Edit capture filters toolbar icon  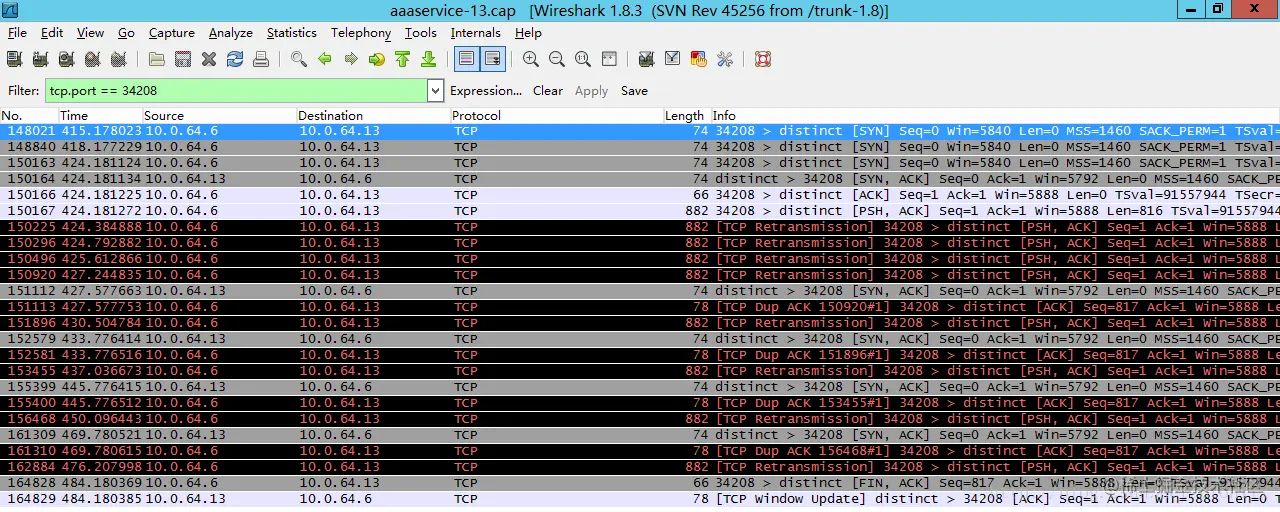(x=647, y=59)
